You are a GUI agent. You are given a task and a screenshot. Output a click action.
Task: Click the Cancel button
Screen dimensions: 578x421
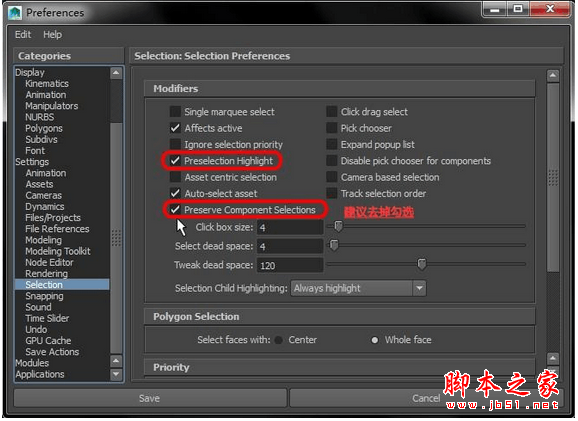click(x=426, y=398)
